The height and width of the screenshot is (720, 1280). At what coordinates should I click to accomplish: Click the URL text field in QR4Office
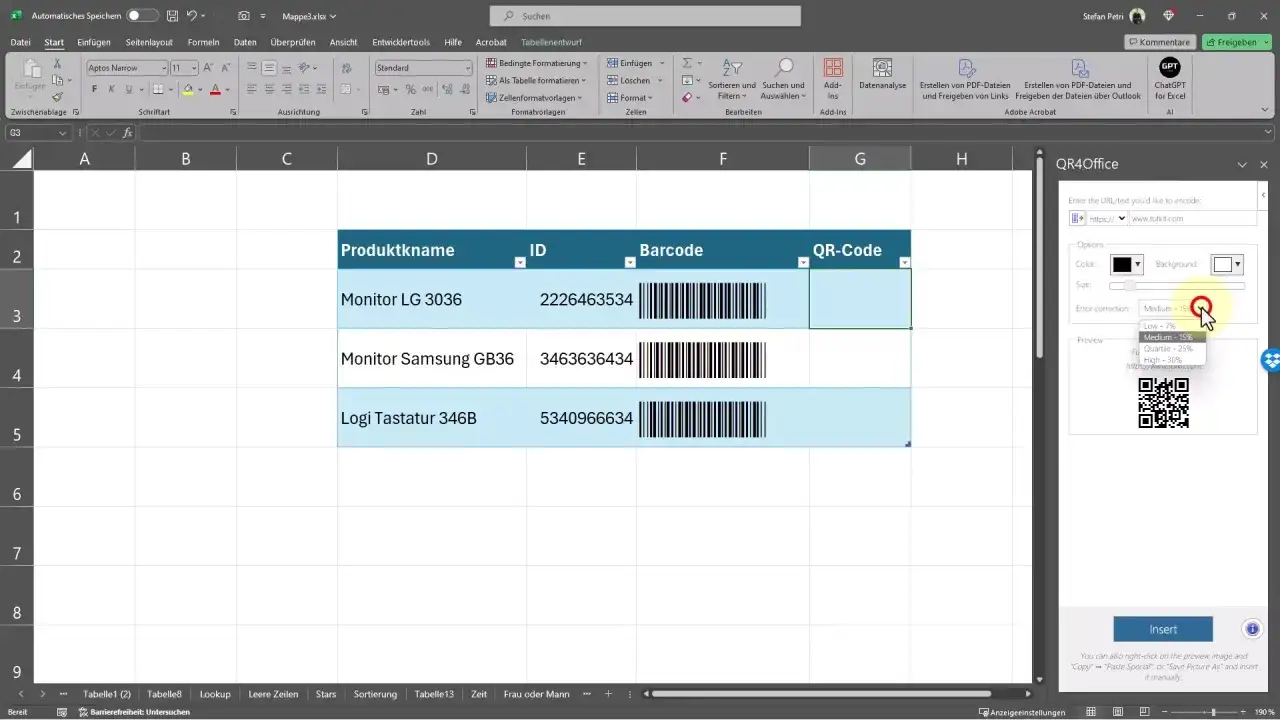click(x=1192, y=218)
